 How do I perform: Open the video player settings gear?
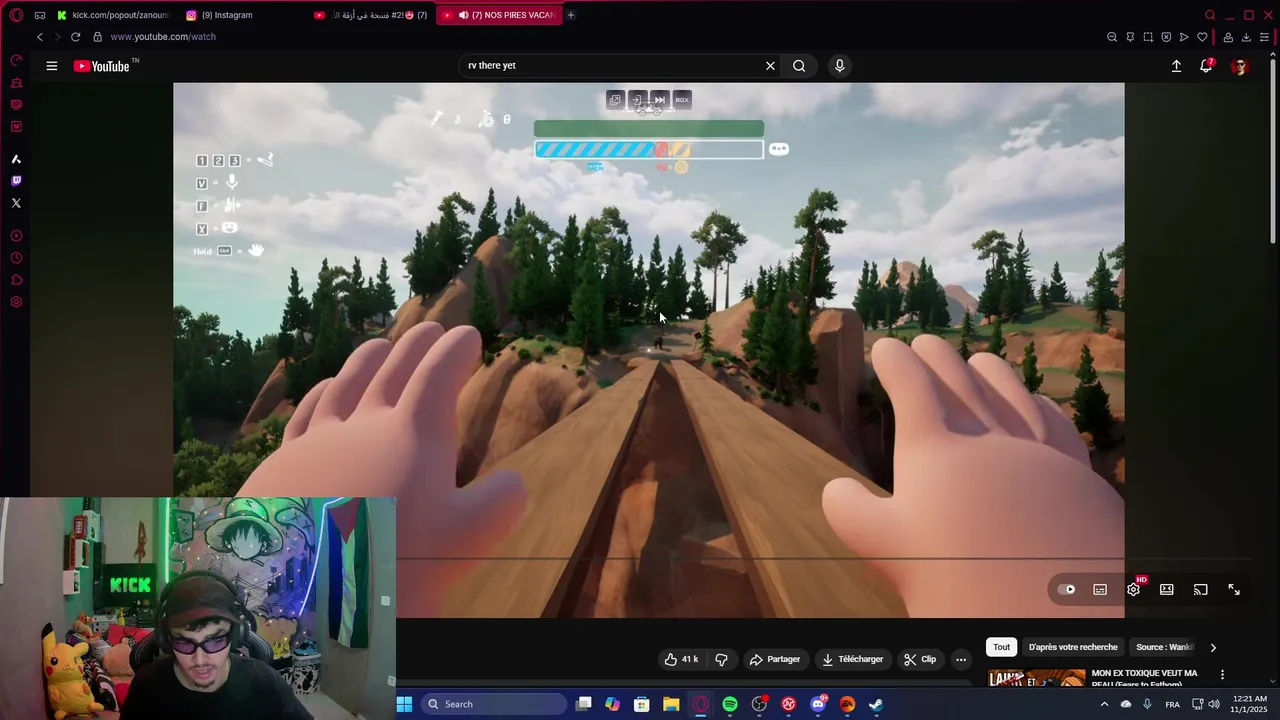pos(1133,590)
